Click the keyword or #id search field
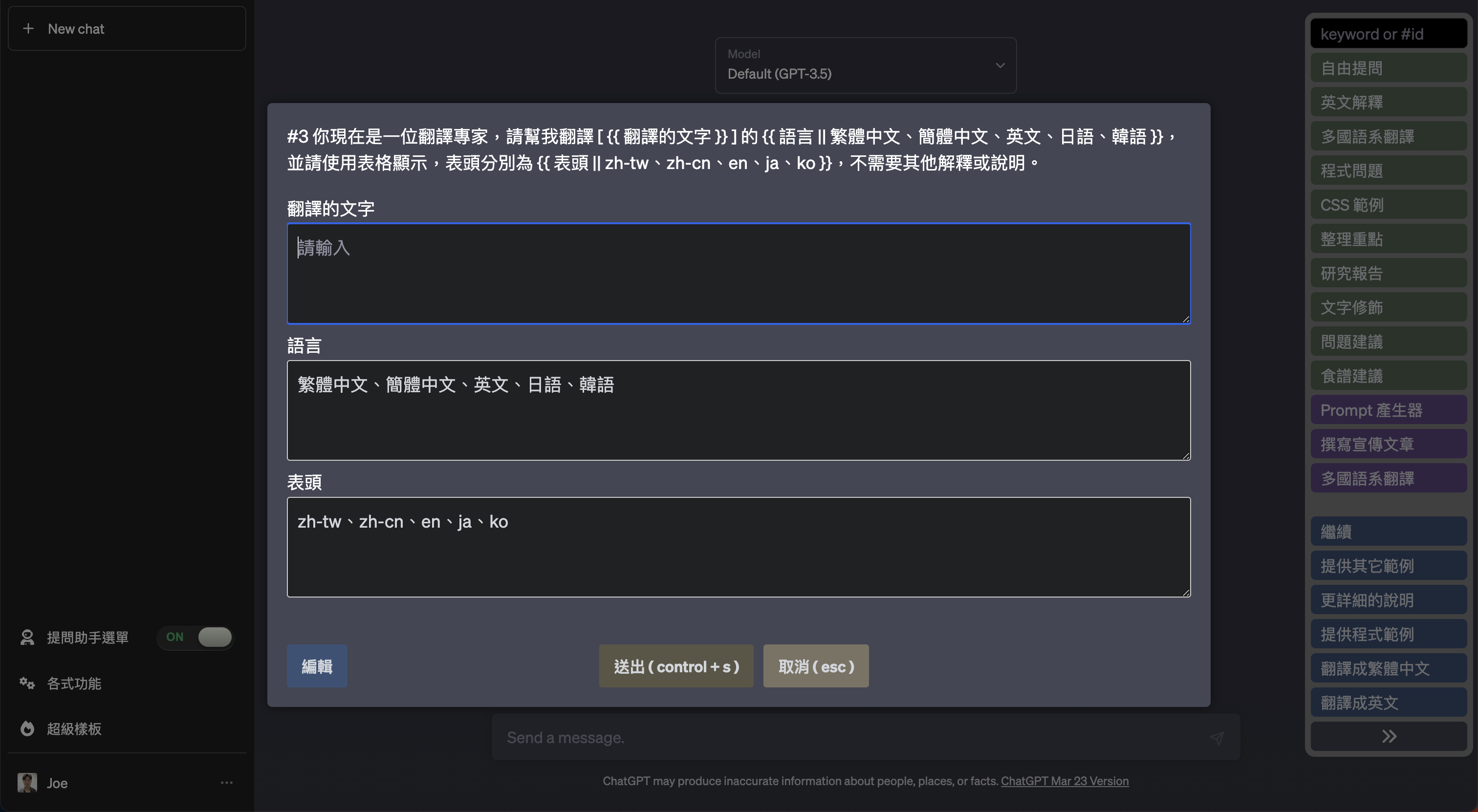The height and width of the screenshot is (812, 1478). pyautogui.click(x=1389, y=34)
